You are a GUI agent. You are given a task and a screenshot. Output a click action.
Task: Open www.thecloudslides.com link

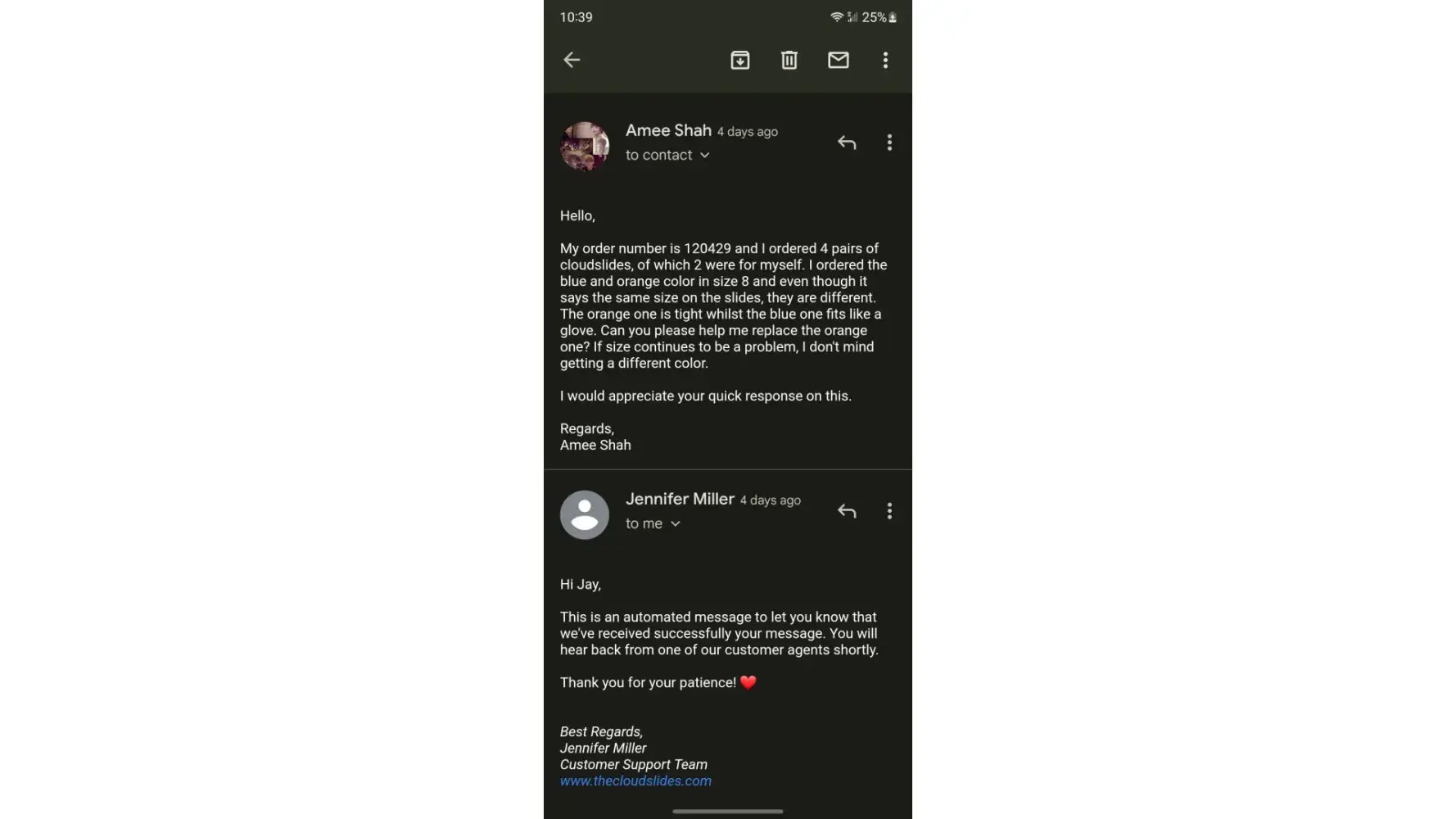click(635, 781)
